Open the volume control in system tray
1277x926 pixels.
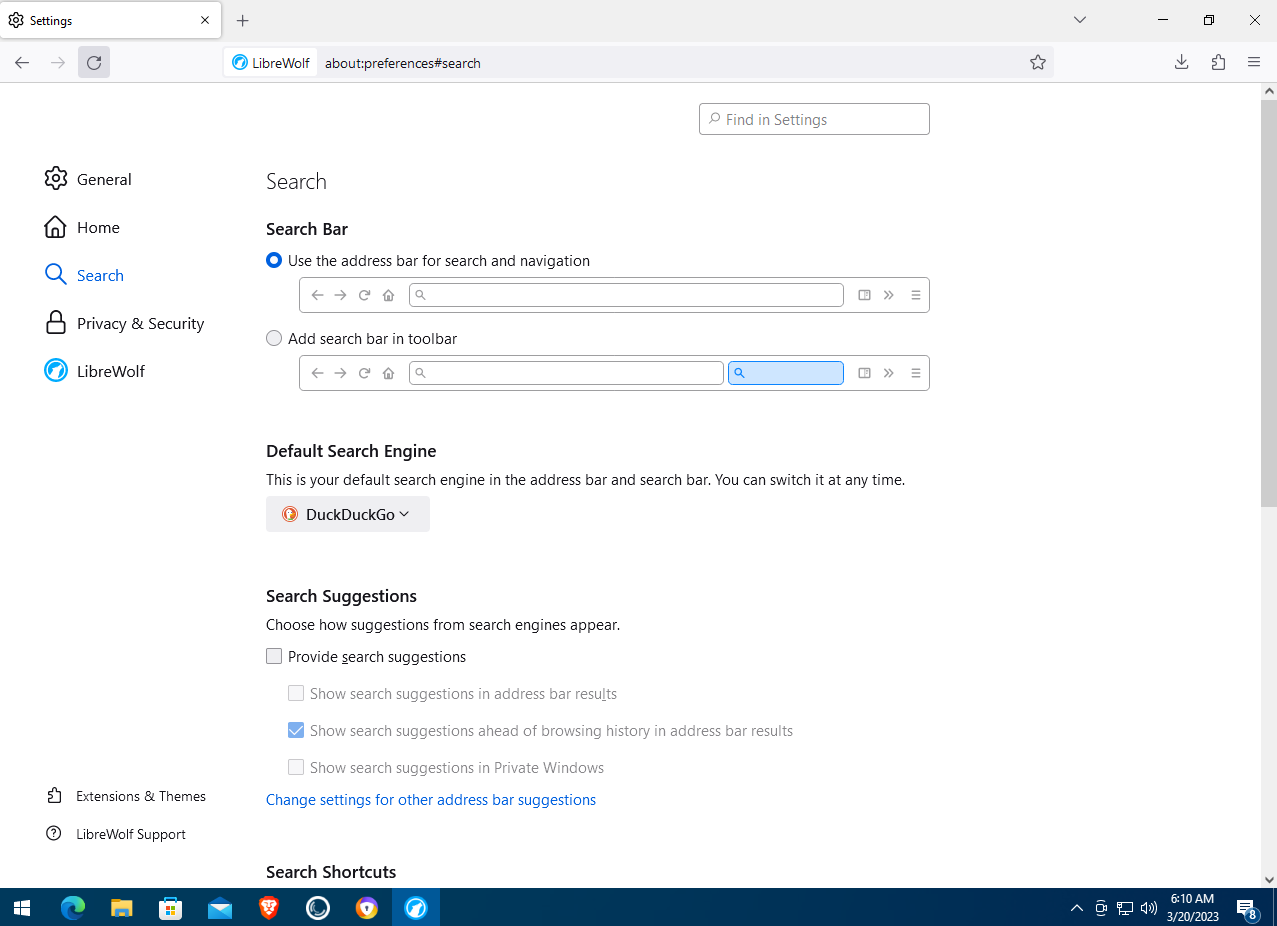tap(1148, 908)
